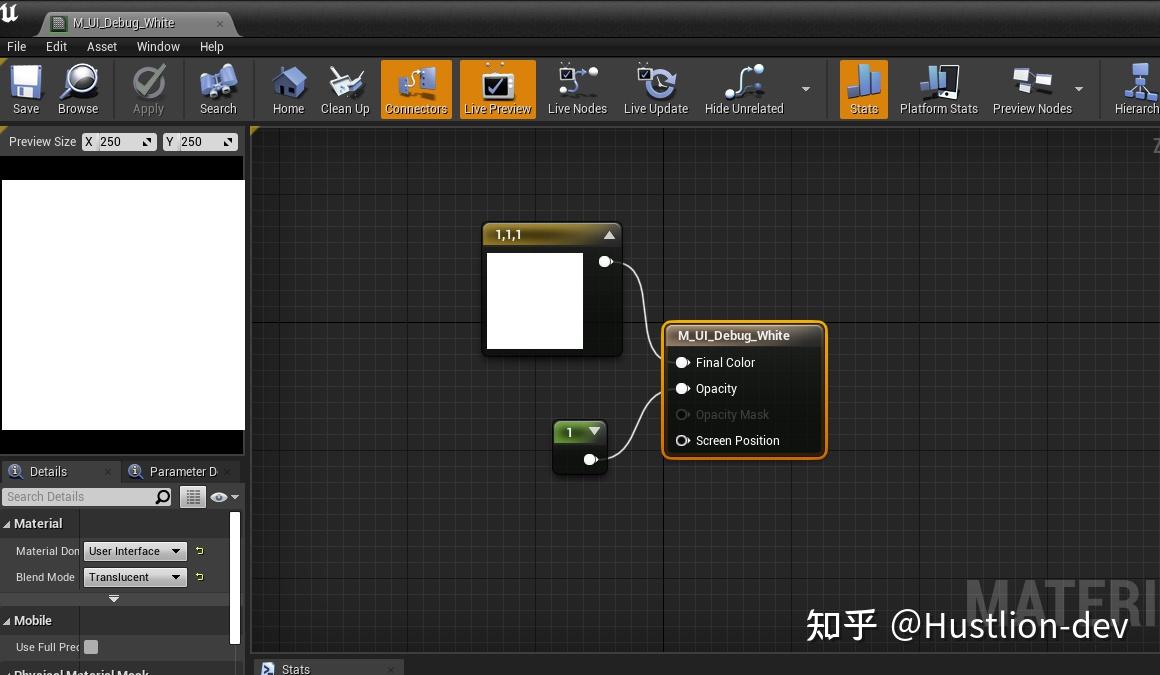Open the Material Domain dropdown
This screenshot has height=675, width=1160.
coord(134,551)
